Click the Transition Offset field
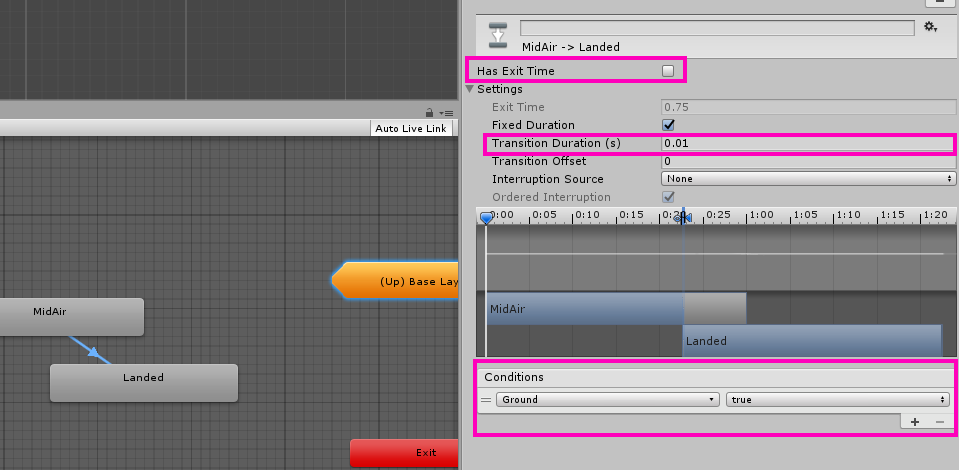 tap(808, 161)
